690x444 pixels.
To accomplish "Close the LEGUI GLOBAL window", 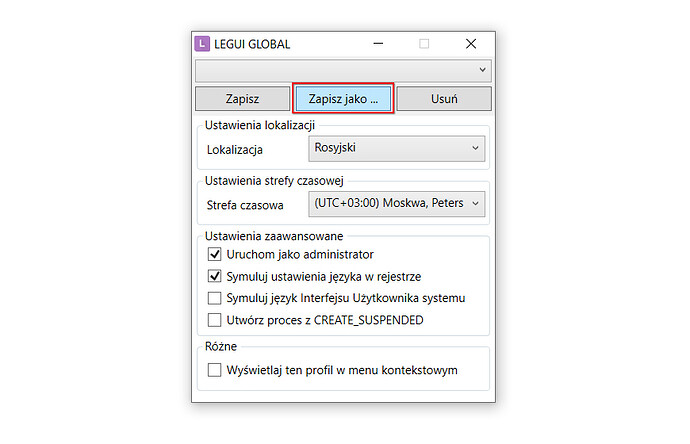I will 471,44.
